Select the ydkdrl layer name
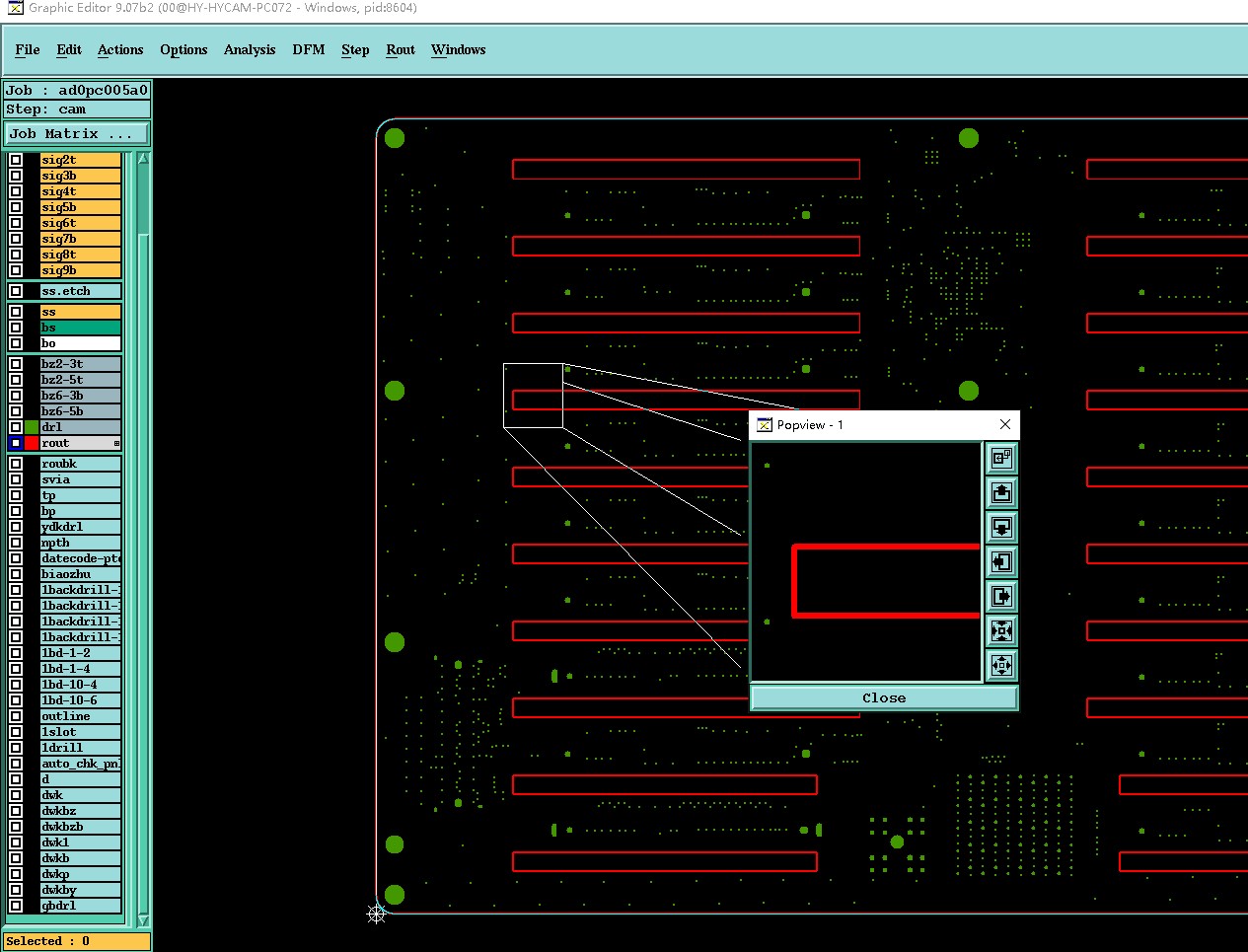1248x952 pixels. [x=80, y=527]
